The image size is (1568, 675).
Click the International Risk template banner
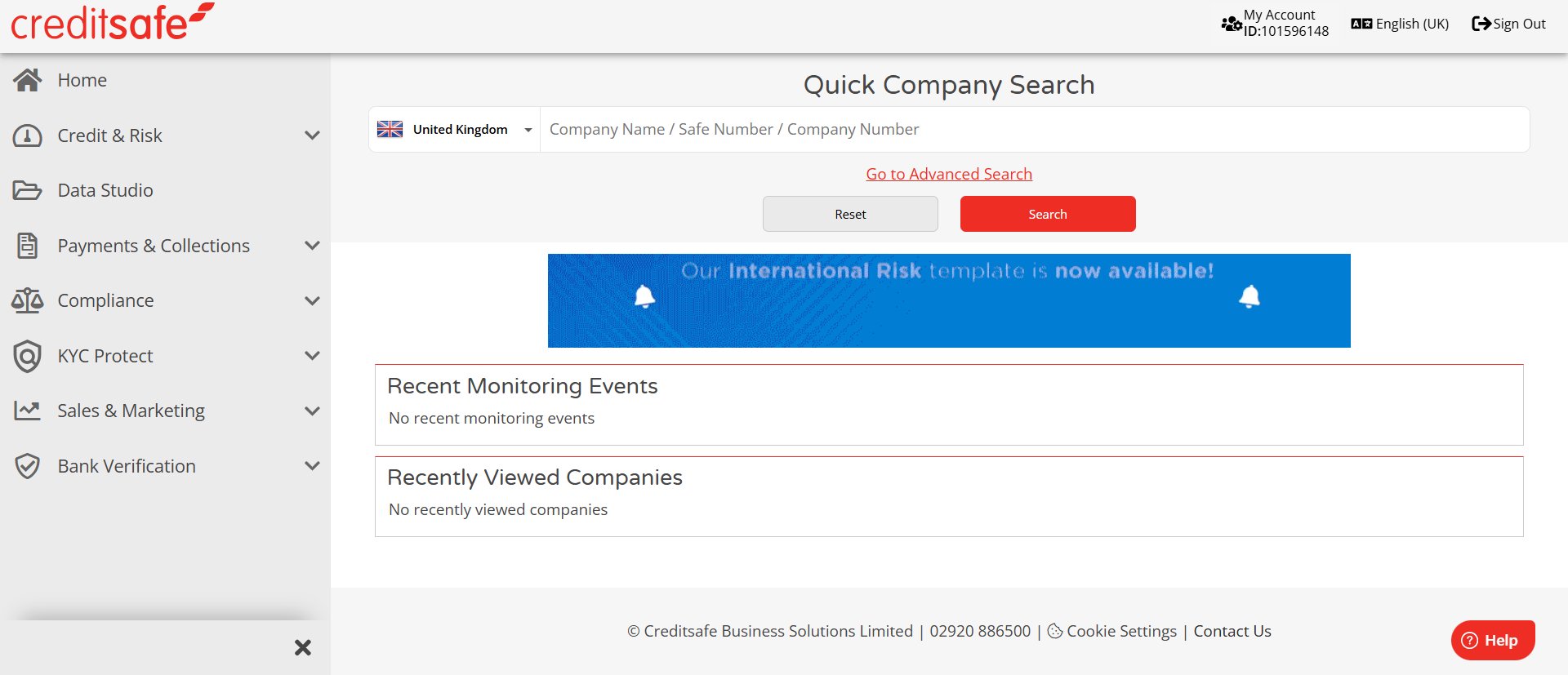(x=949, y=300)
